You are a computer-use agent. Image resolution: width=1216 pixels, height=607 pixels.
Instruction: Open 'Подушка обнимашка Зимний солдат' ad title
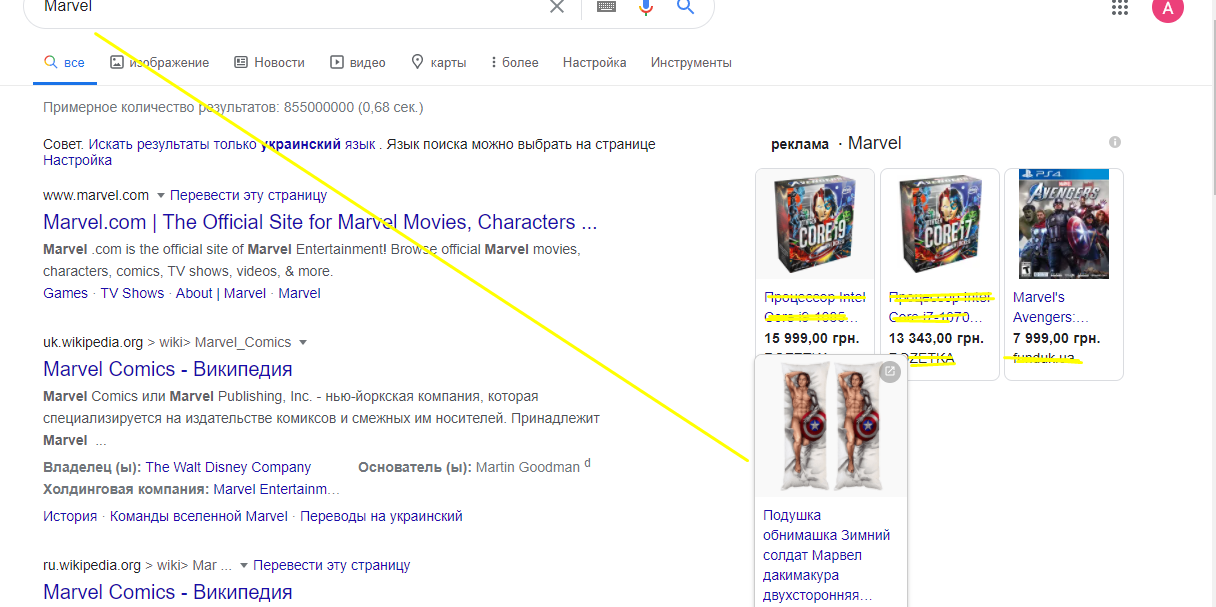pyautogui.click(x=827, y=555)
